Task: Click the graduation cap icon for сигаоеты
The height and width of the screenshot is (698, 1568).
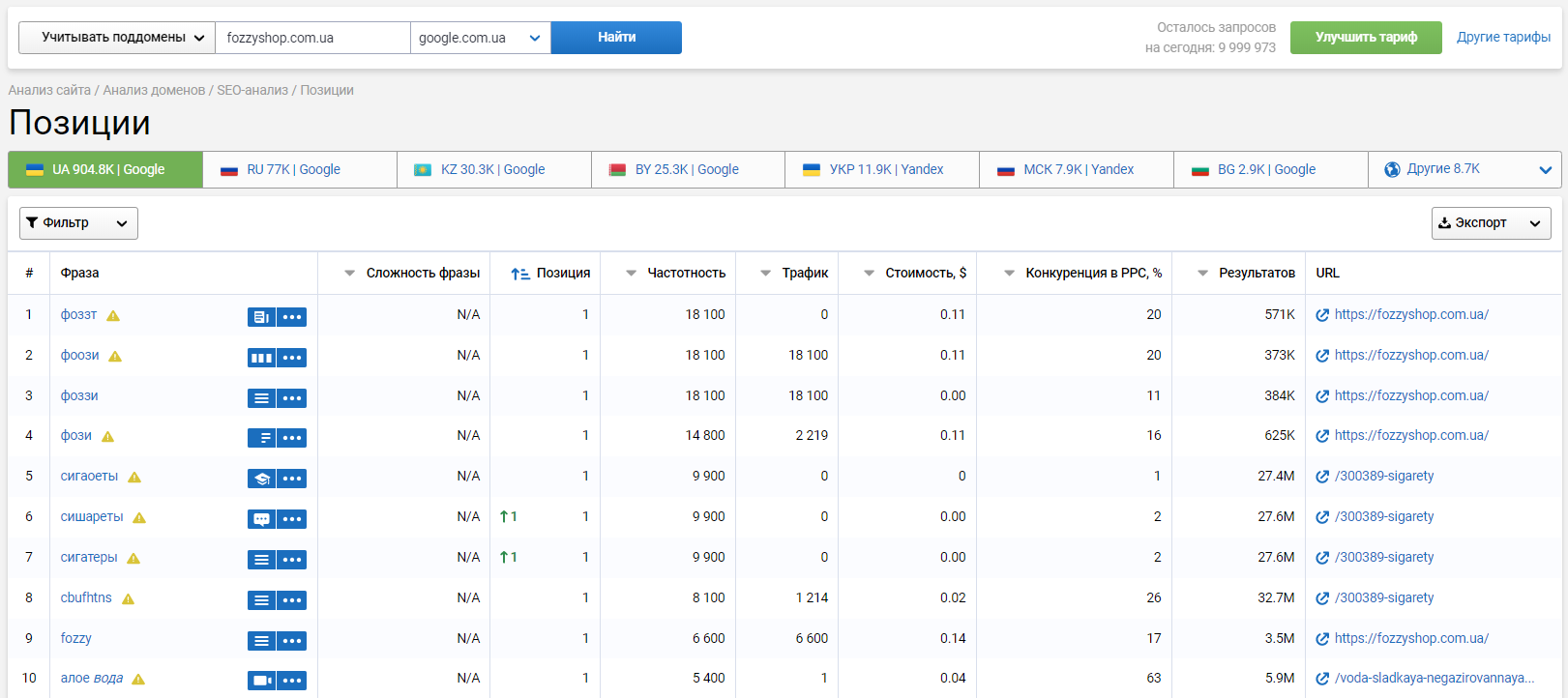Action: coord(261,479)
